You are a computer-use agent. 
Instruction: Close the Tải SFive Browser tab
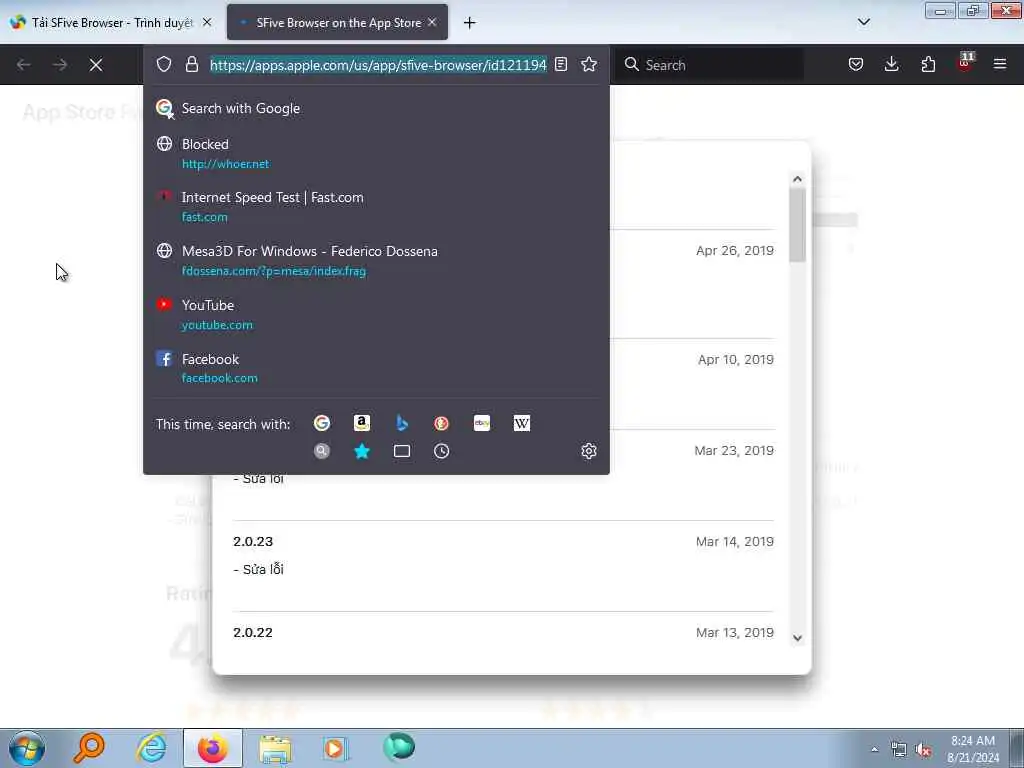(207, 22)
